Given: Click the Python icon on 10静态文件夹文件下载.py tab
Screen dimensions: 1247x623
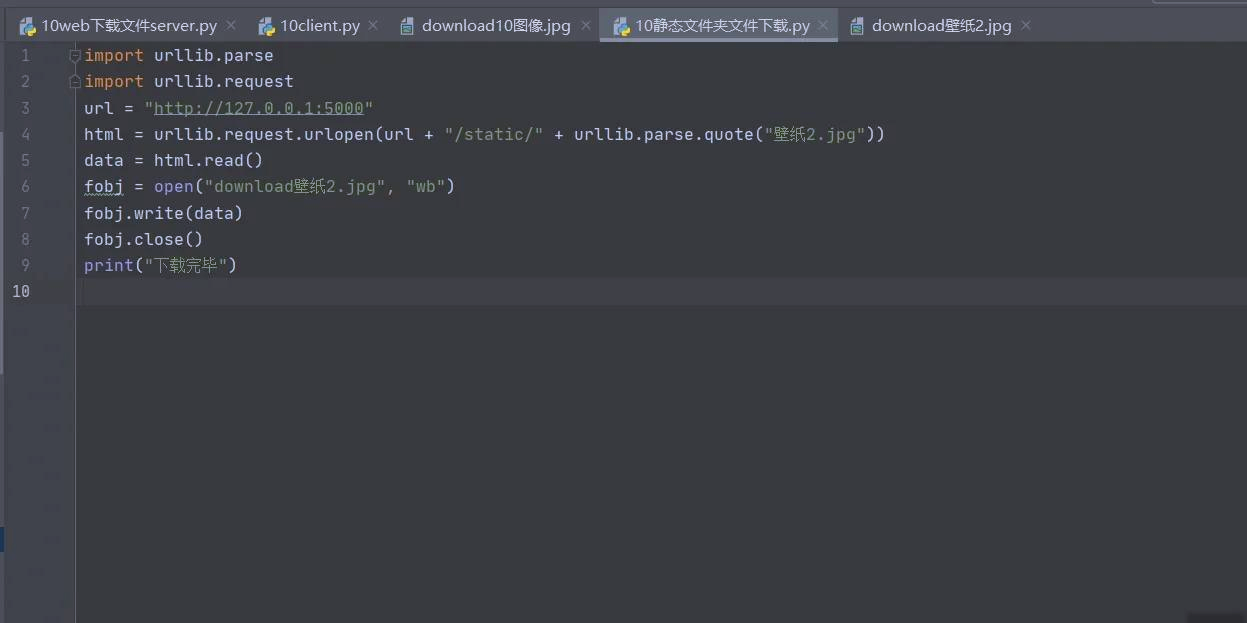Looking at the screenshot, I should [x=621, y=26].
